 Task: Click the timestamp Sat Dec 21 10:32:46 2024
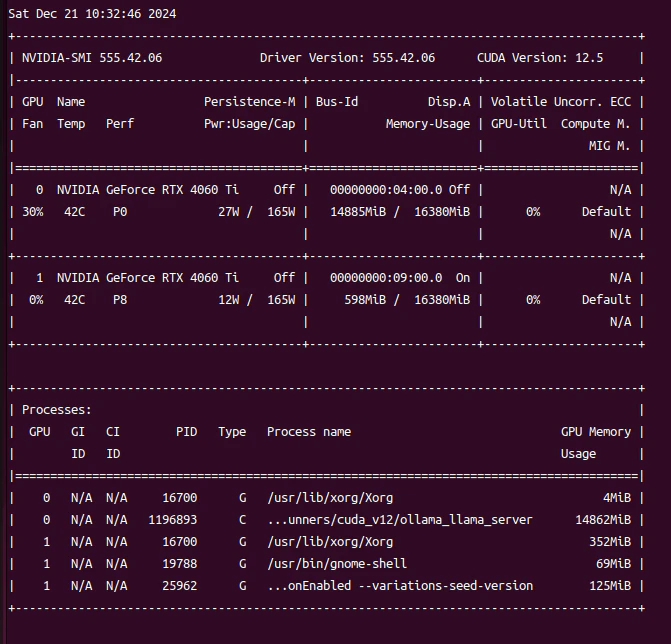[x=92, y=14]
